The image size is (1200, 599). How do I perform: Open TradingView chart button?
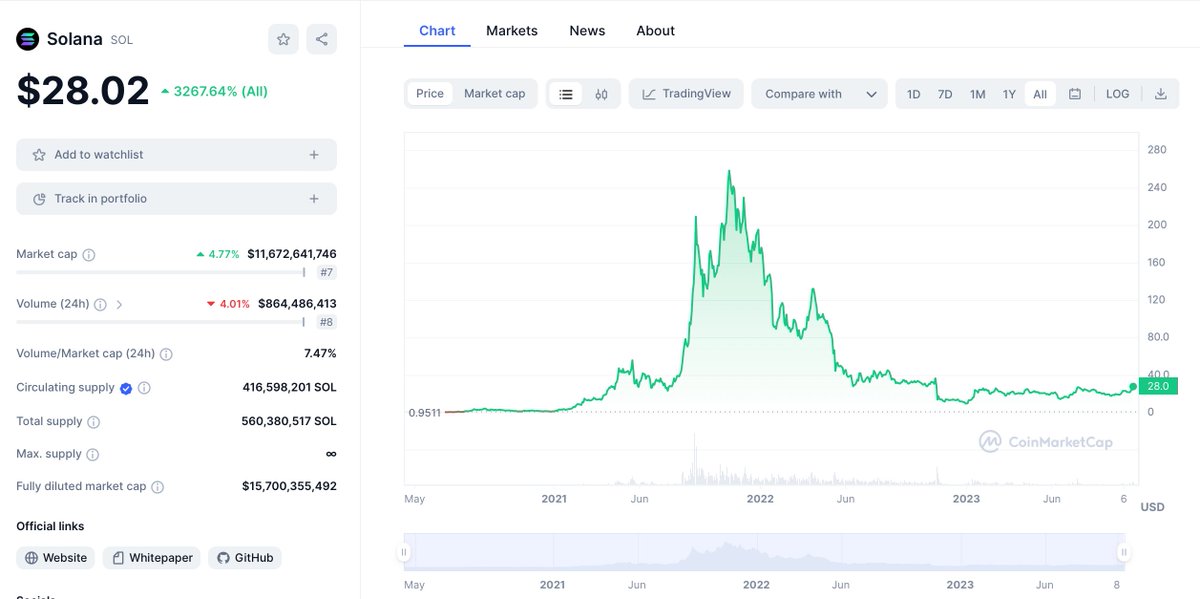[x=686, y=94]
